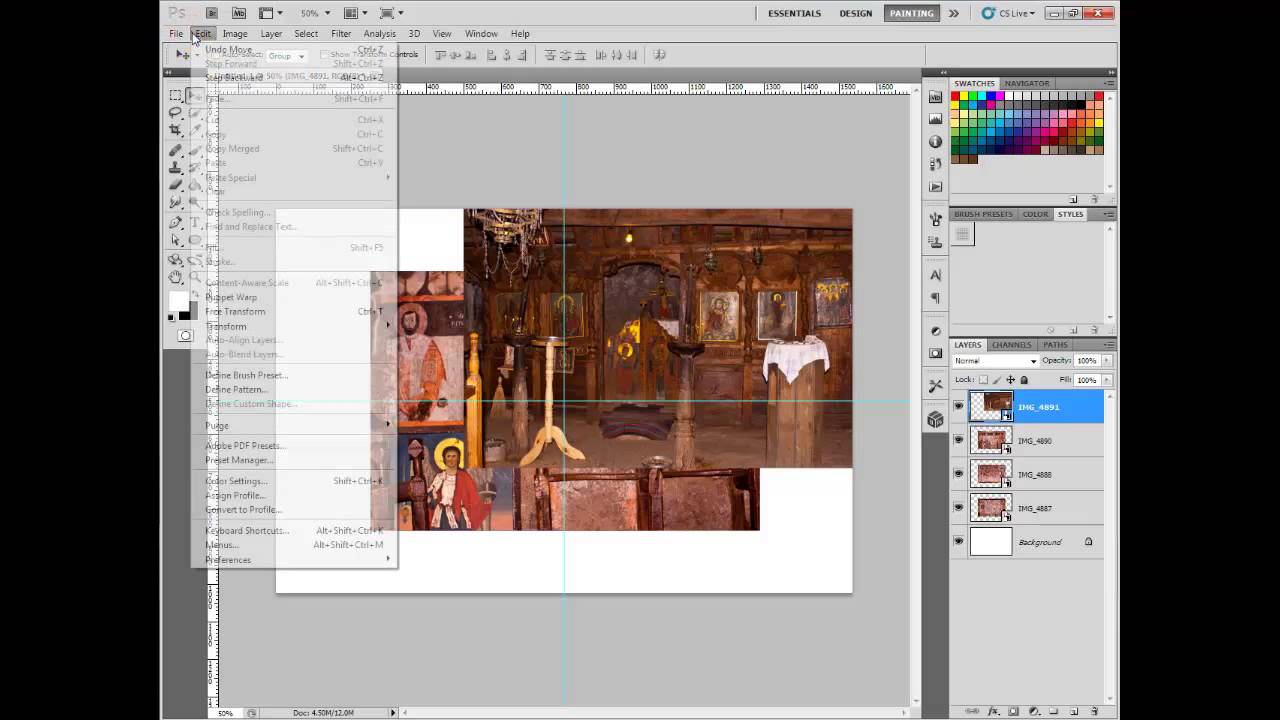Hide the IMG_4887 layer
The width and height of the screenshot is (1280, 720).
[959, 508]
